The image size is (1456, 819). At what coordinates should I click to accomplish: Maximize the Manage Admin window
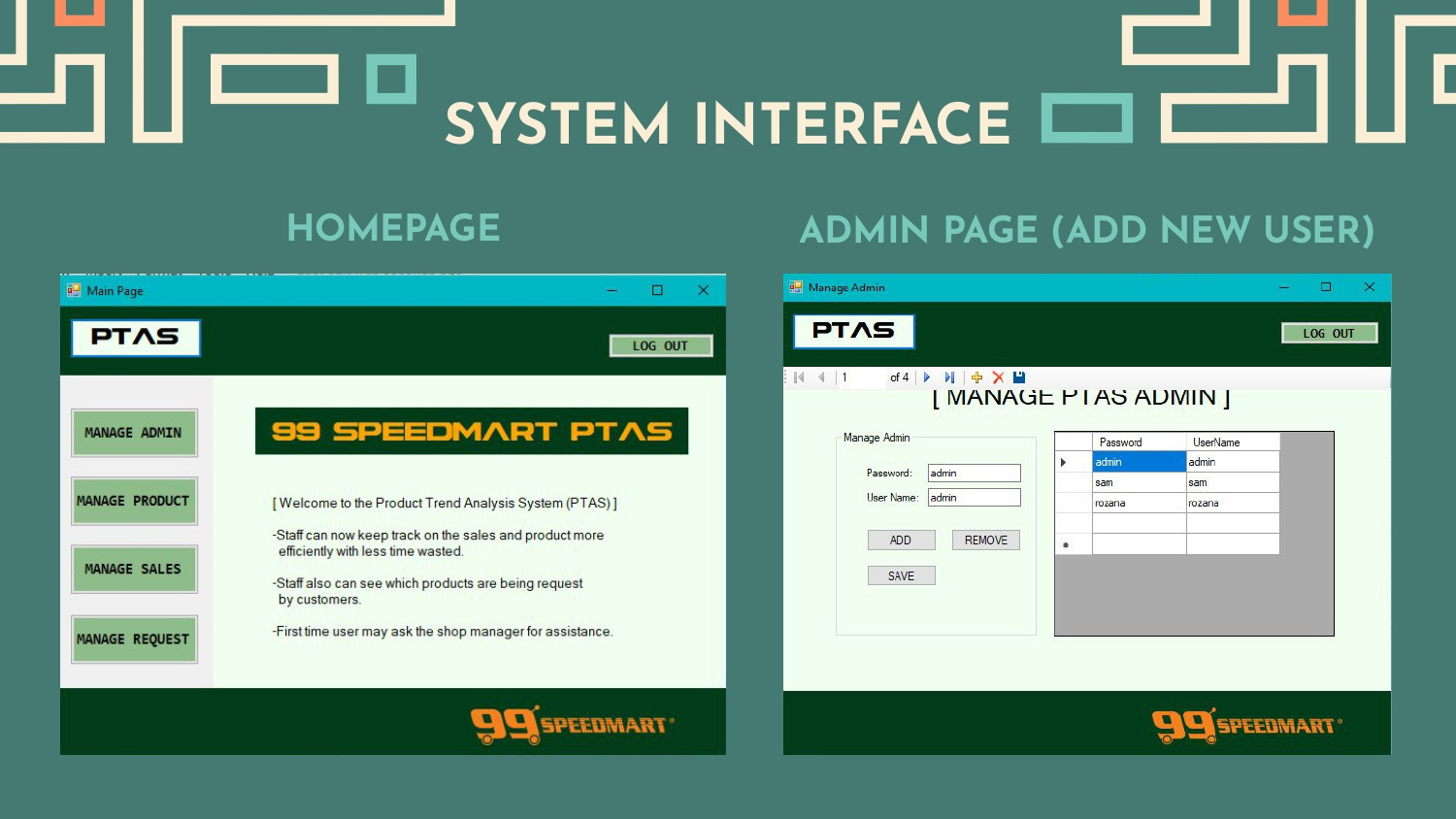1326,287
